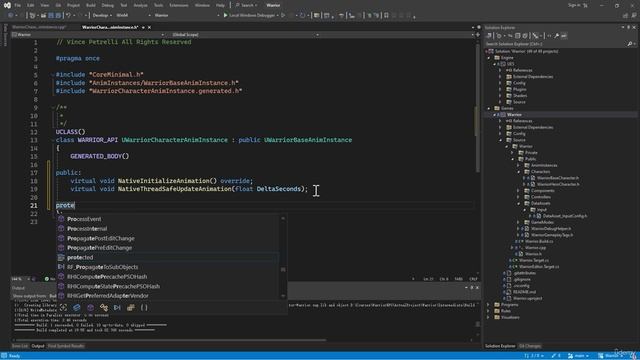This screenshot has height=360, width=640.
Task: Collapse the Games folder node
Action: 489,108
